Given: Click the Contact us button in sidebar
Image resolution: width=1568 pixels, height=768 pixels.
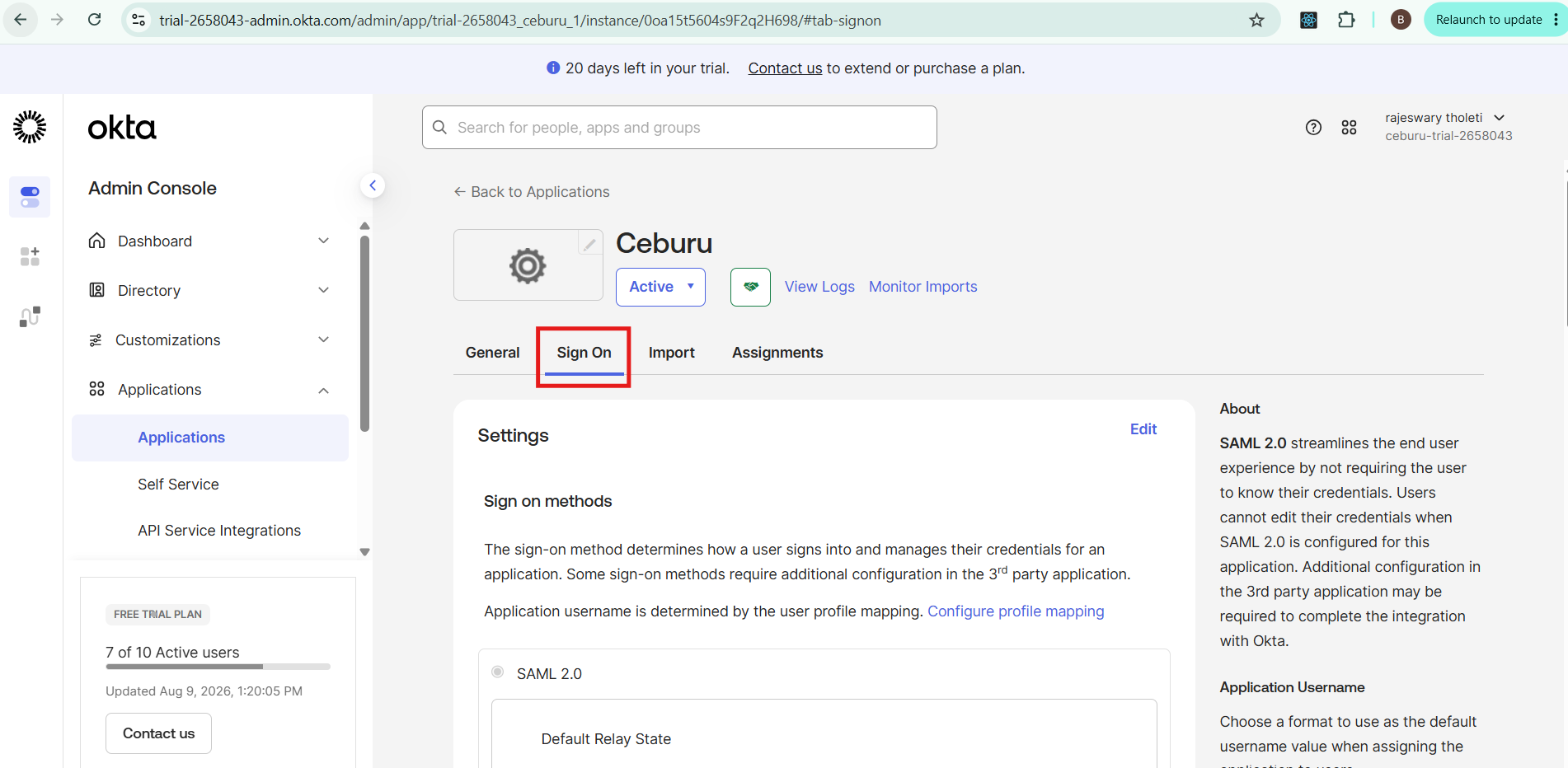Looking at the screenshot, I should (158, 733).
